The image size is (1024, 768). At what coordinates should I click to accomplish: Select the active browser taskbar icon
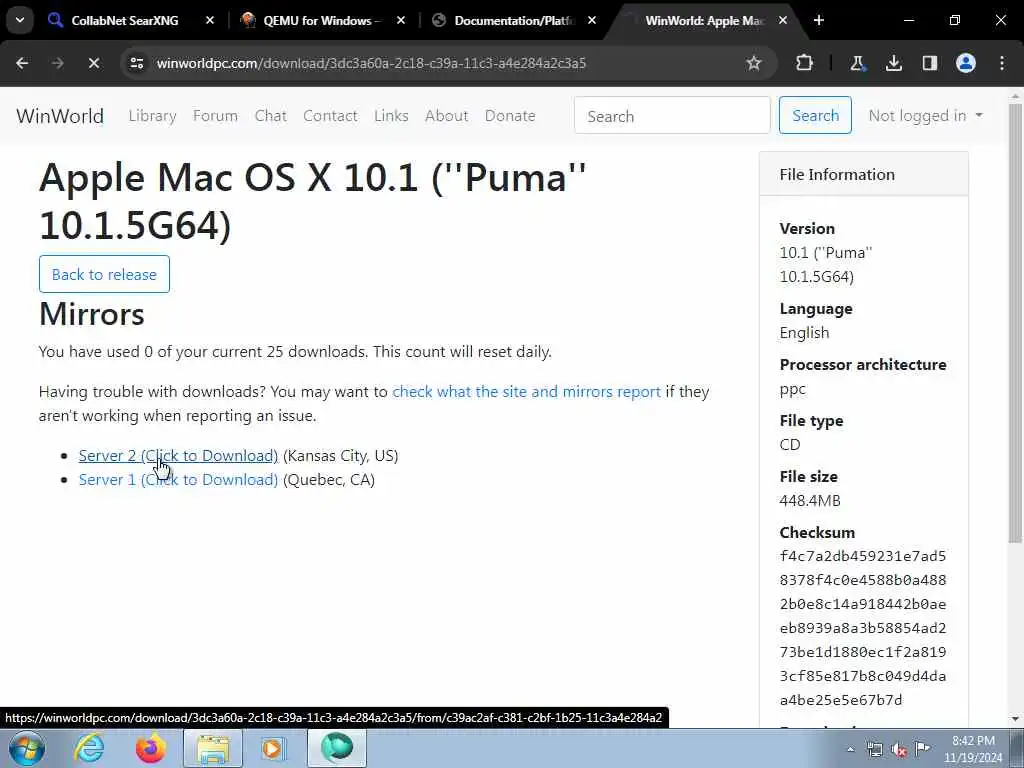pos(337,748)
